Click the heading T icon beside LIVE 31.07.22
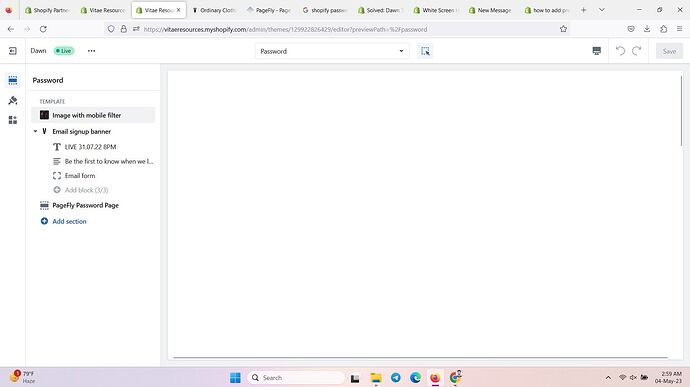 pyautogui.click(x=57, y=147)
